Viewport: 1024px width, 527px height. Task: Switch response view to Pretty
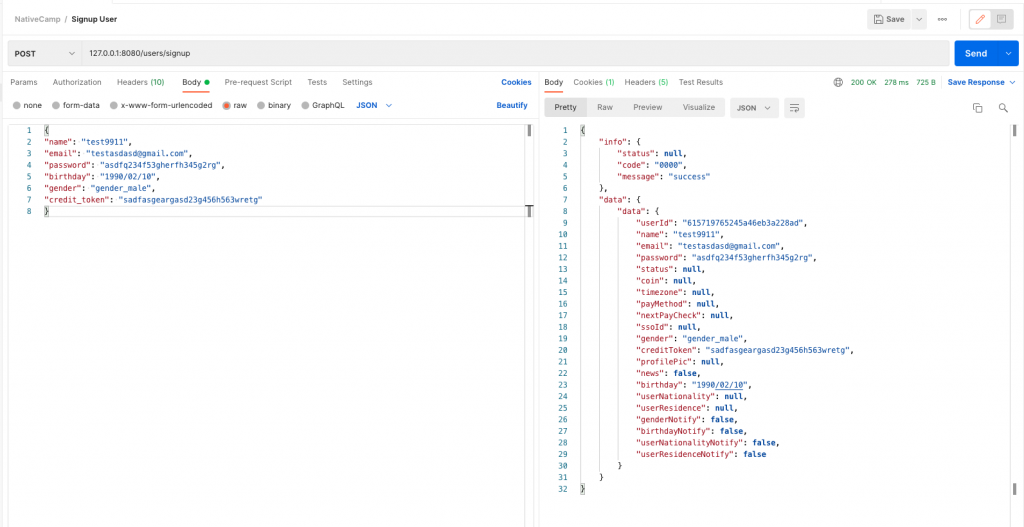pos(566,107)
